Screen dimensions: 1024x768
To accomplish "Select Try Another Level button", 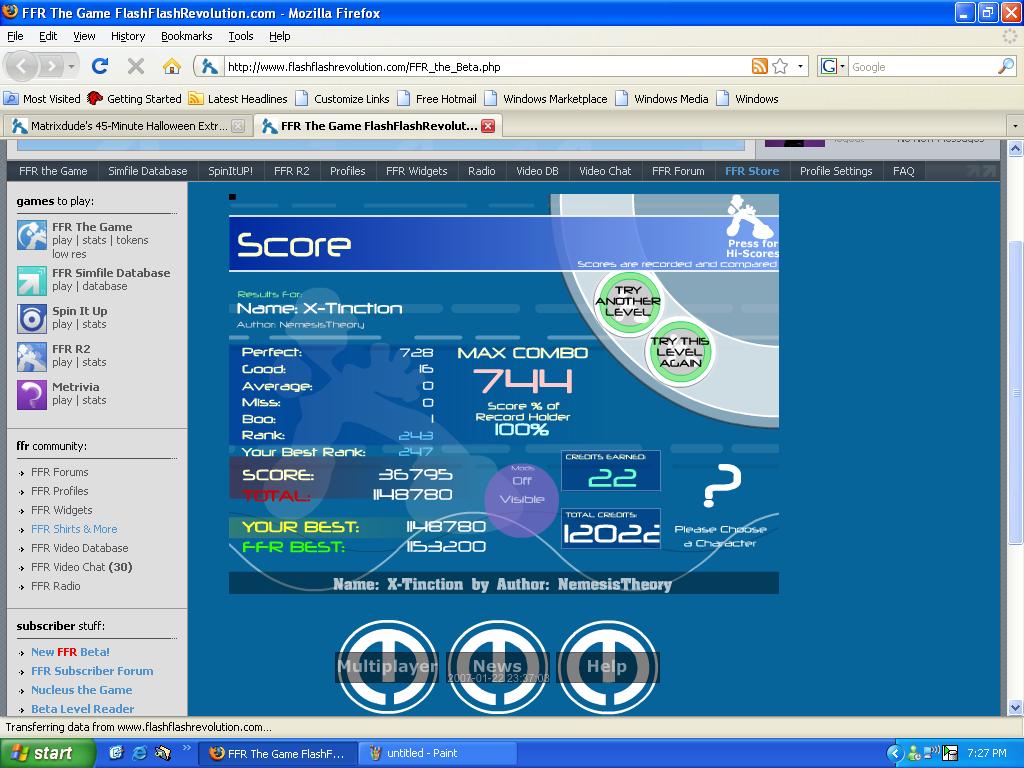I will 628,302.
